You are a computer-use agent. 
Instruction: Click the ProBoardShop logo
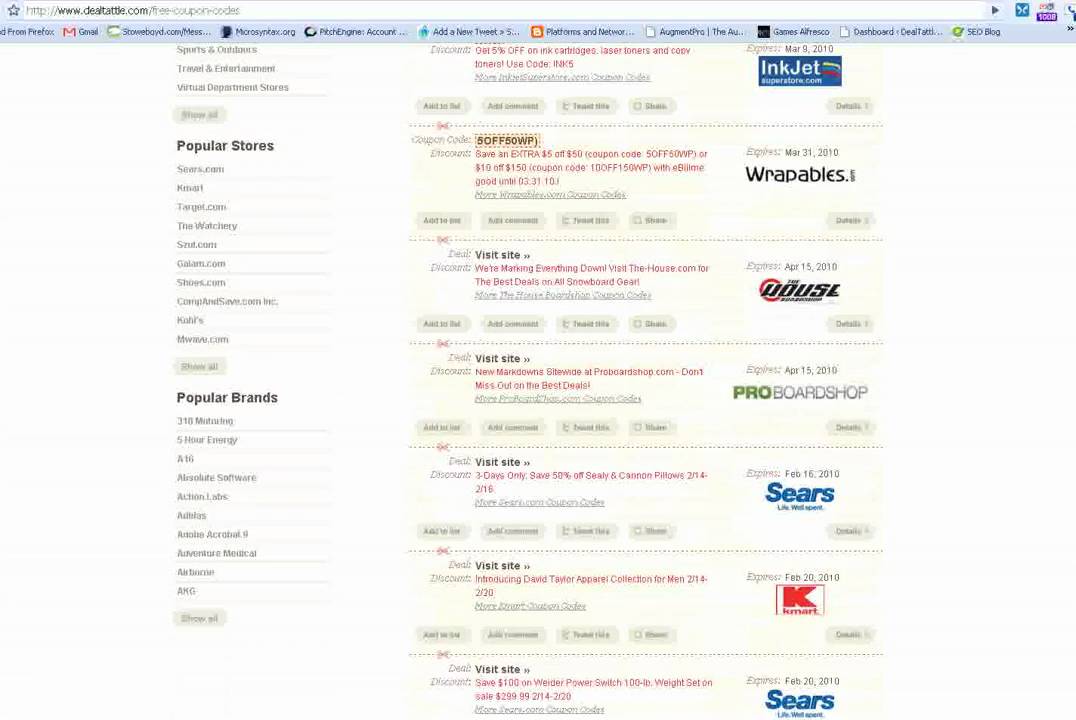pos(800,393)
